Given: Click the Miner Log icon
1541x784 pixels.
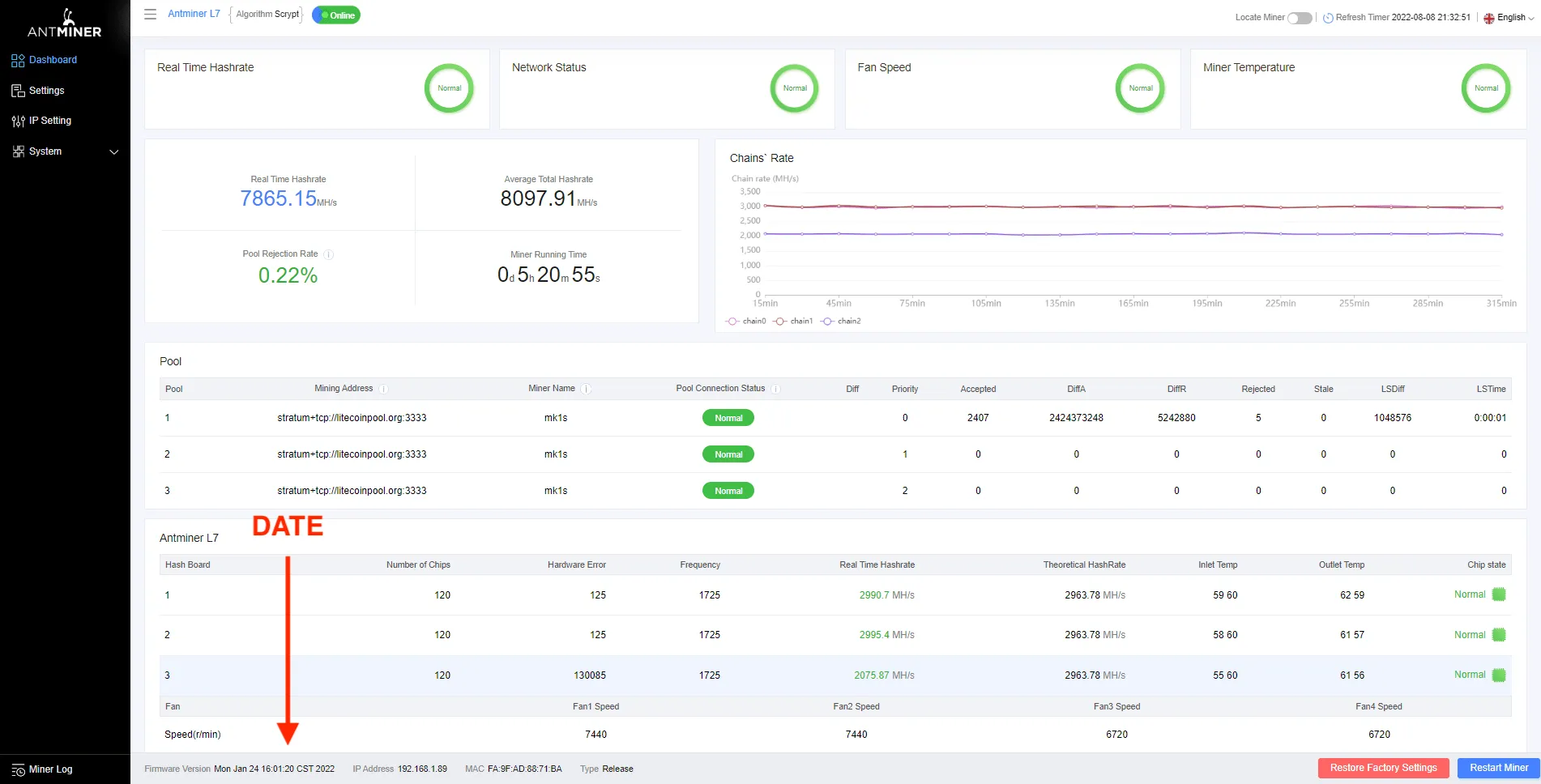Looking at the screenshot, I should coord(18,769).
